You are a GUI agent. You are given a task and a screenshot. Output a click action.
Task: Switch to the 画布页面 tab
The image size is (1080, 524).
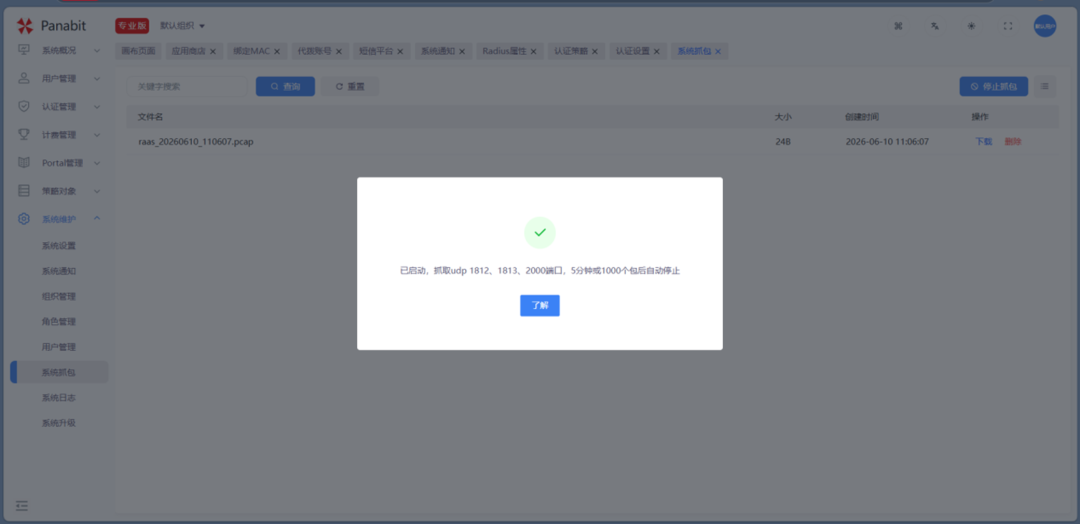pyautogui.click(x=138, y=52)
